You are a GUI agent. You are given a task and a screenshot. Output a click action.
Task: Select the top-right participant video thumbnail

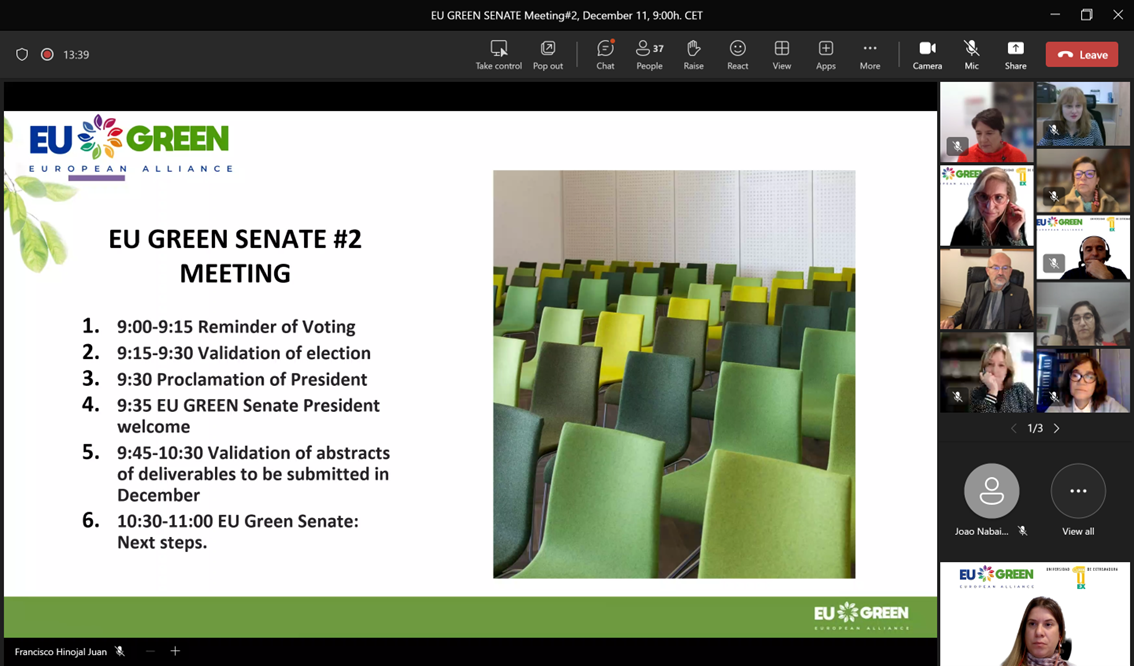pos(1083,113)
